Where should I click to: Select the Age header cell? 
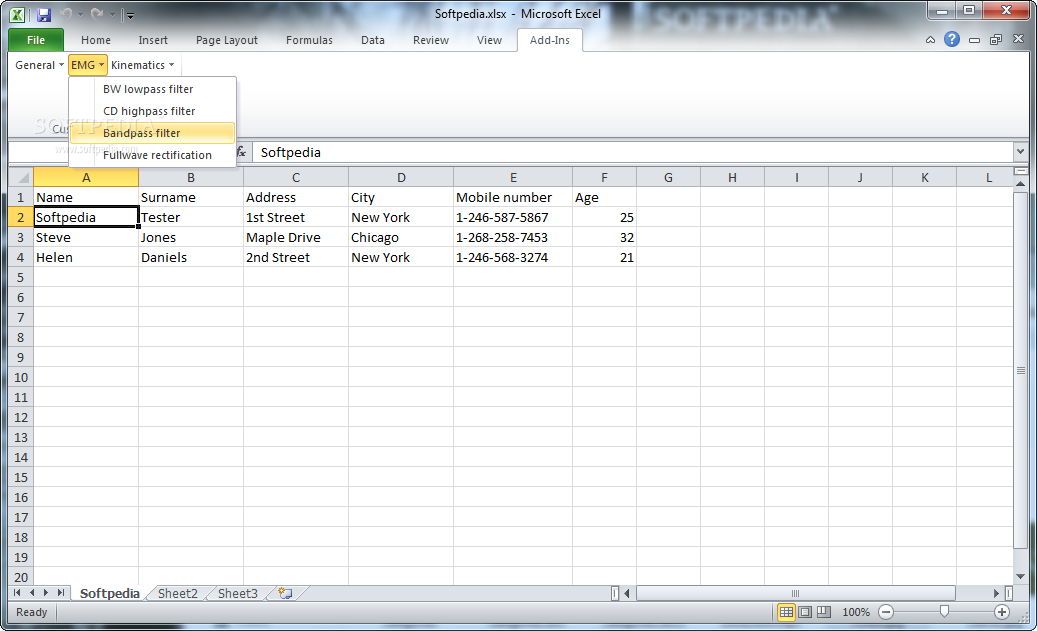604,197
